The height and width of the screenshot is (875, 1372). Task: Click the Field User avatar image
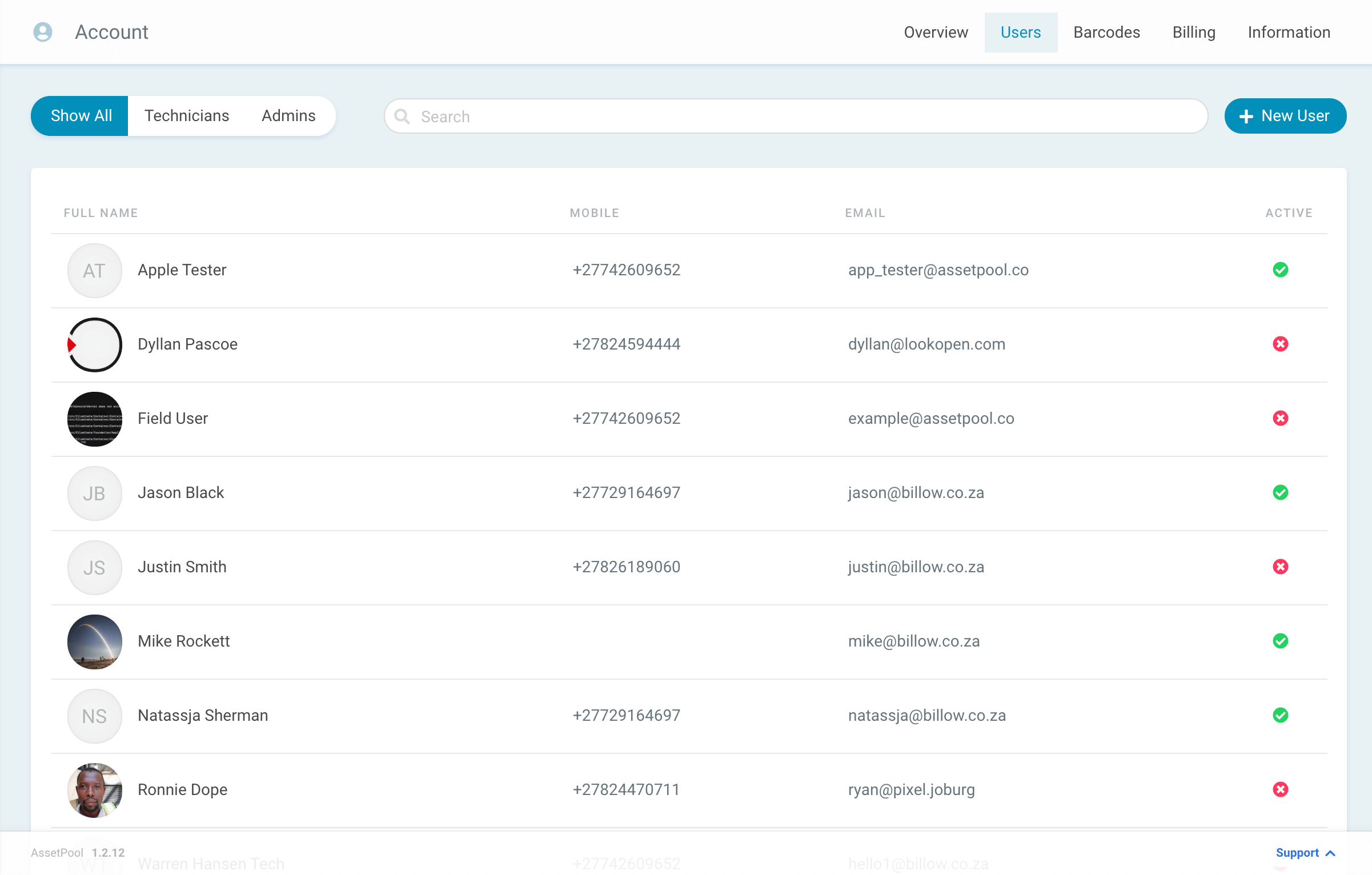click(x=94, y=419)
